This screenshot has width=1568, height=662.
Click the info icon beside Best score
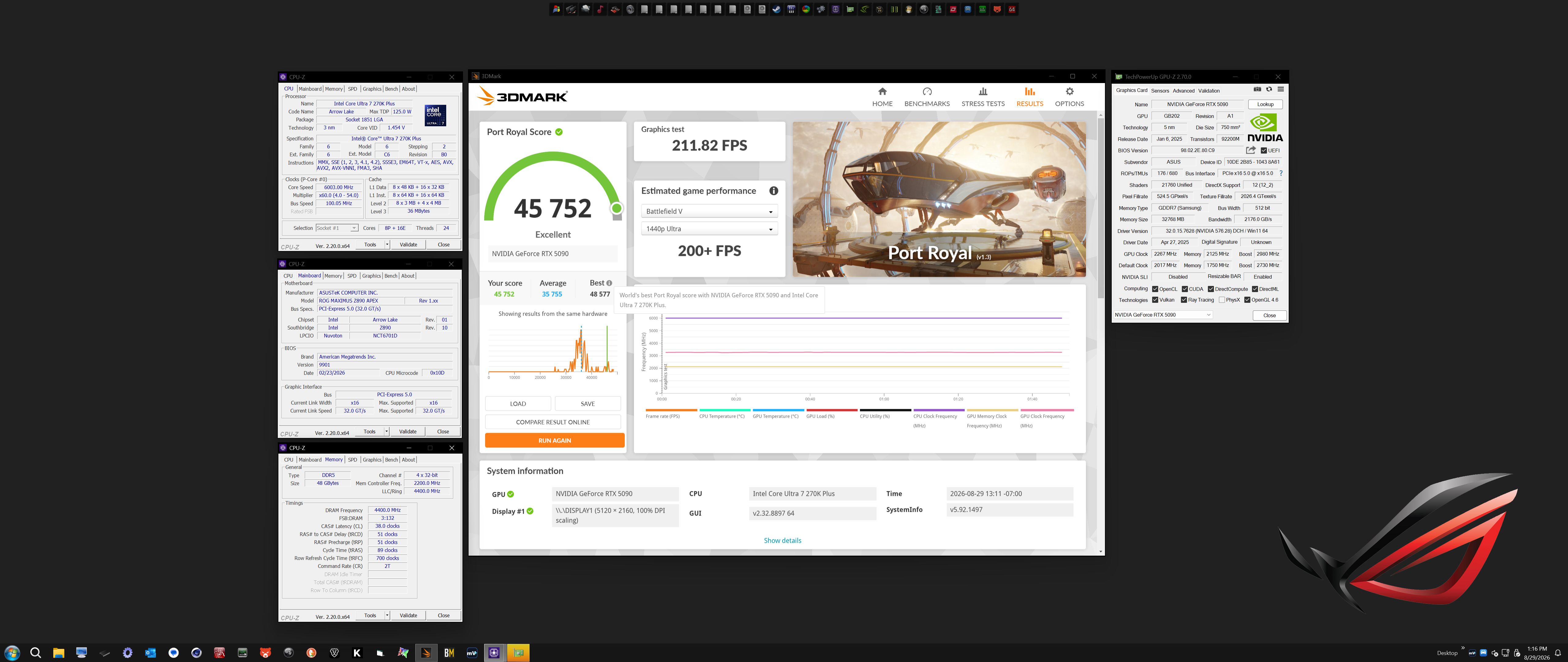point(609,283)
